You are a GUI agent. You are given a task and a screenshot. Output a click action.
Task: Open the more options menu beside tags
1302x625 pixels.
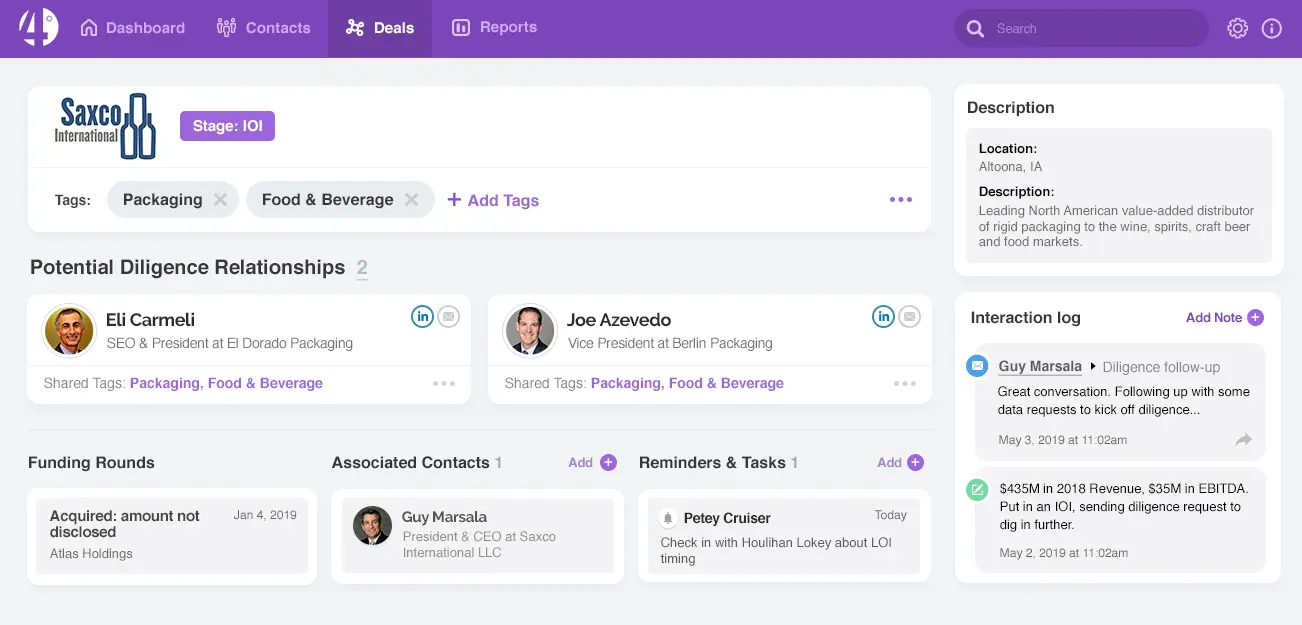pyautogui.click(x=901, y=200)
